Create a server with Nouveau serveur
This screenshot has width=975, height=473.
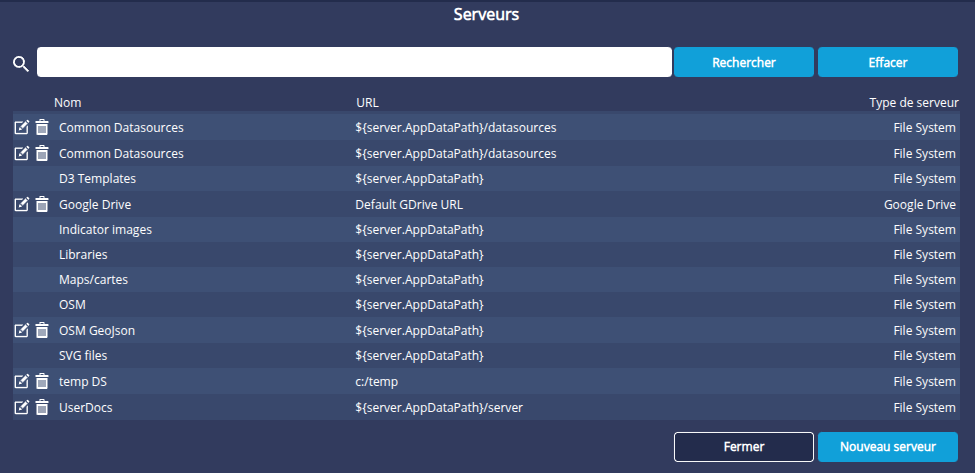(887, 447)
